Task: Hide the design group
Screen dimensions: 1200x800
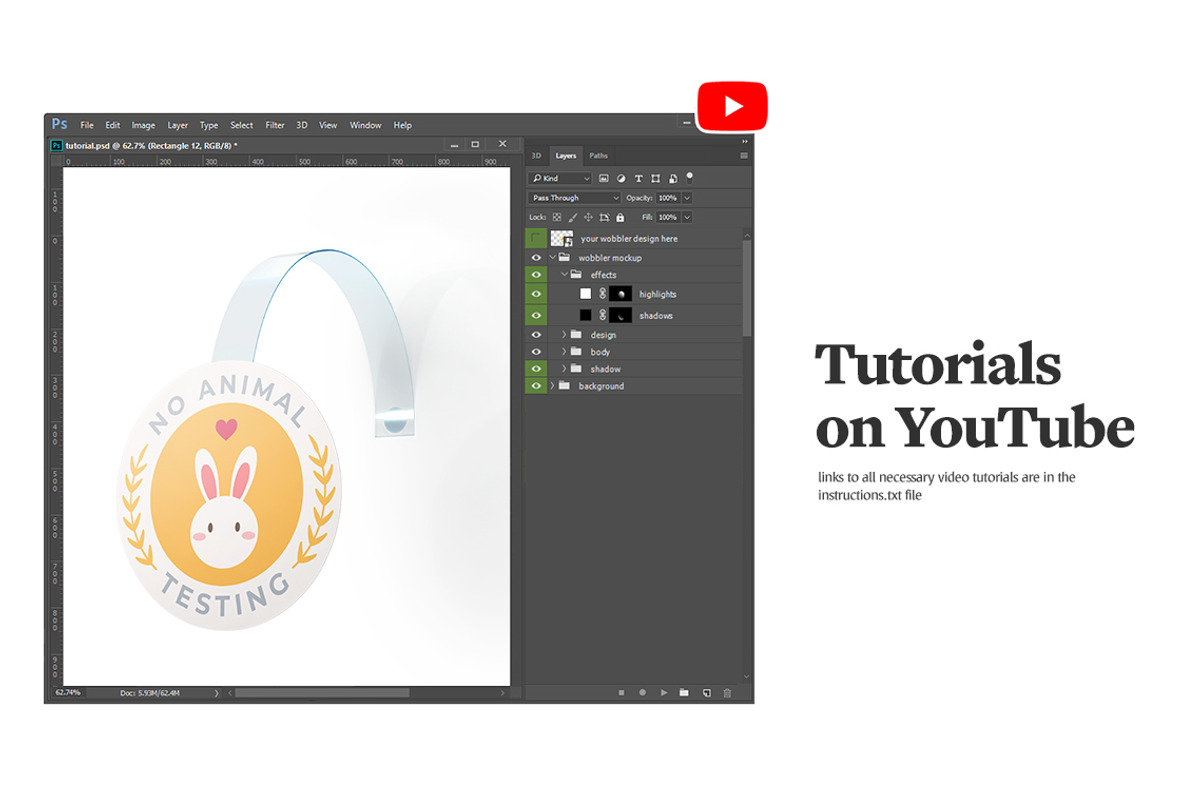Action: coord(536,335)
